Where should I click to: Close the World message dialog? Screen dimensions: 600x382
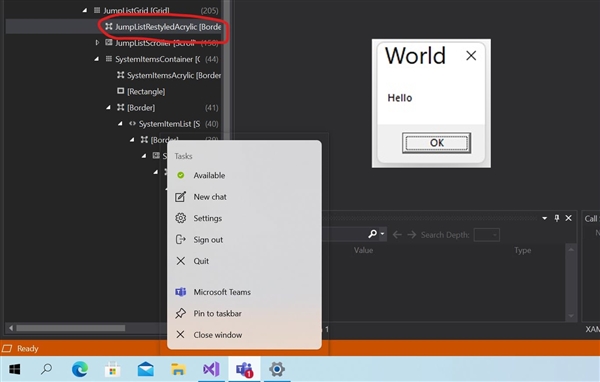pyautogui.click(x=471, y=56)
